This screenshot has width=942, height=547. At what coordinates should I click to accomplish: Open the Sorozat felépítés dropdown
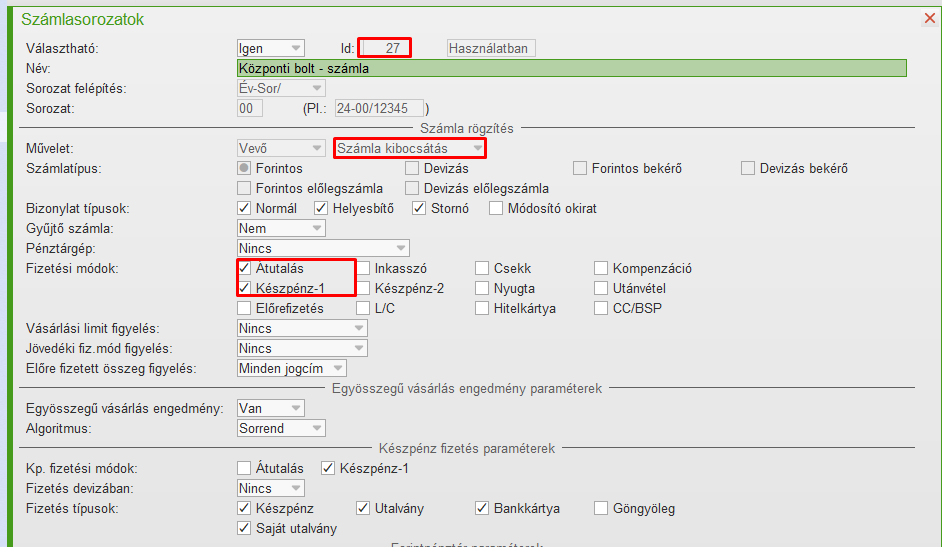pyautogui.click(x=281, y=88)
